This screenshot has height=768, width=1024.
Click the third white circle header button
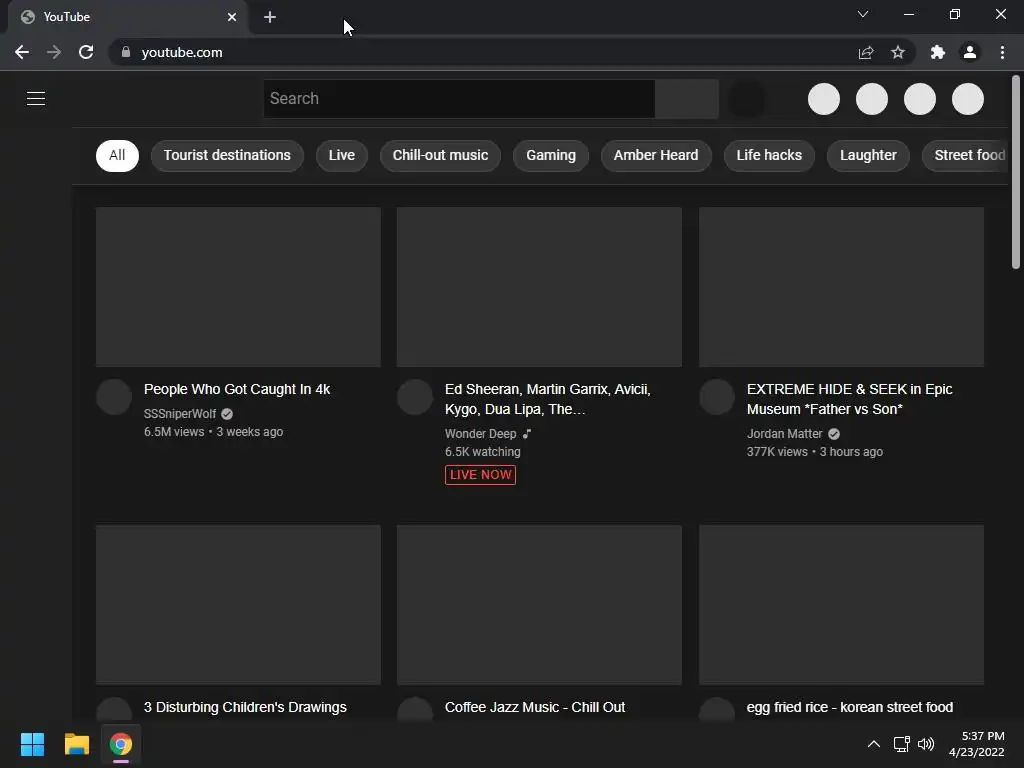(920, 99)
